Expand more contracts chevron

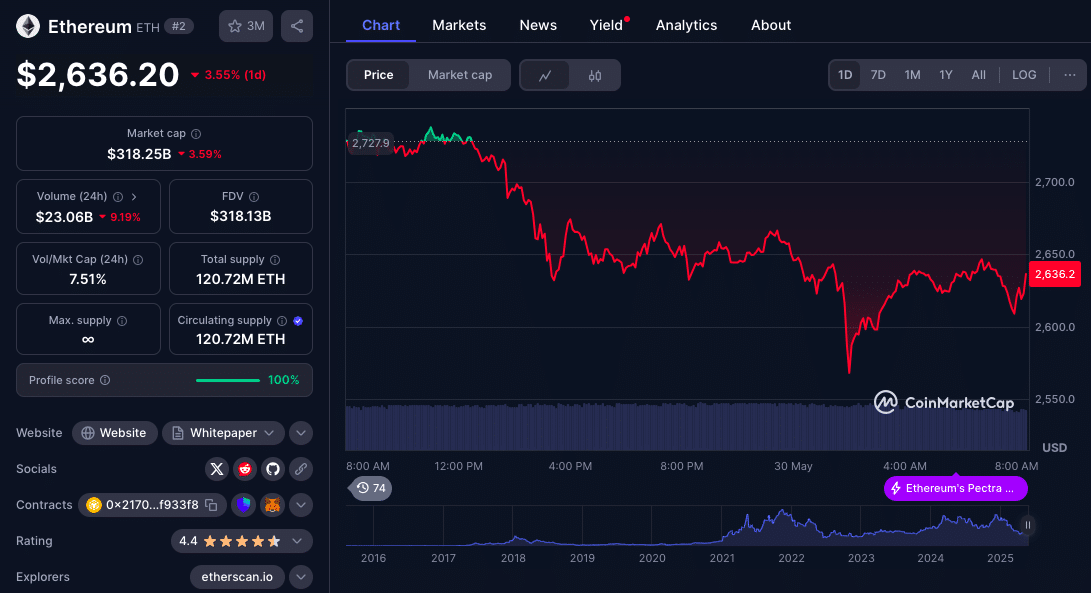[x=301, y=505]
